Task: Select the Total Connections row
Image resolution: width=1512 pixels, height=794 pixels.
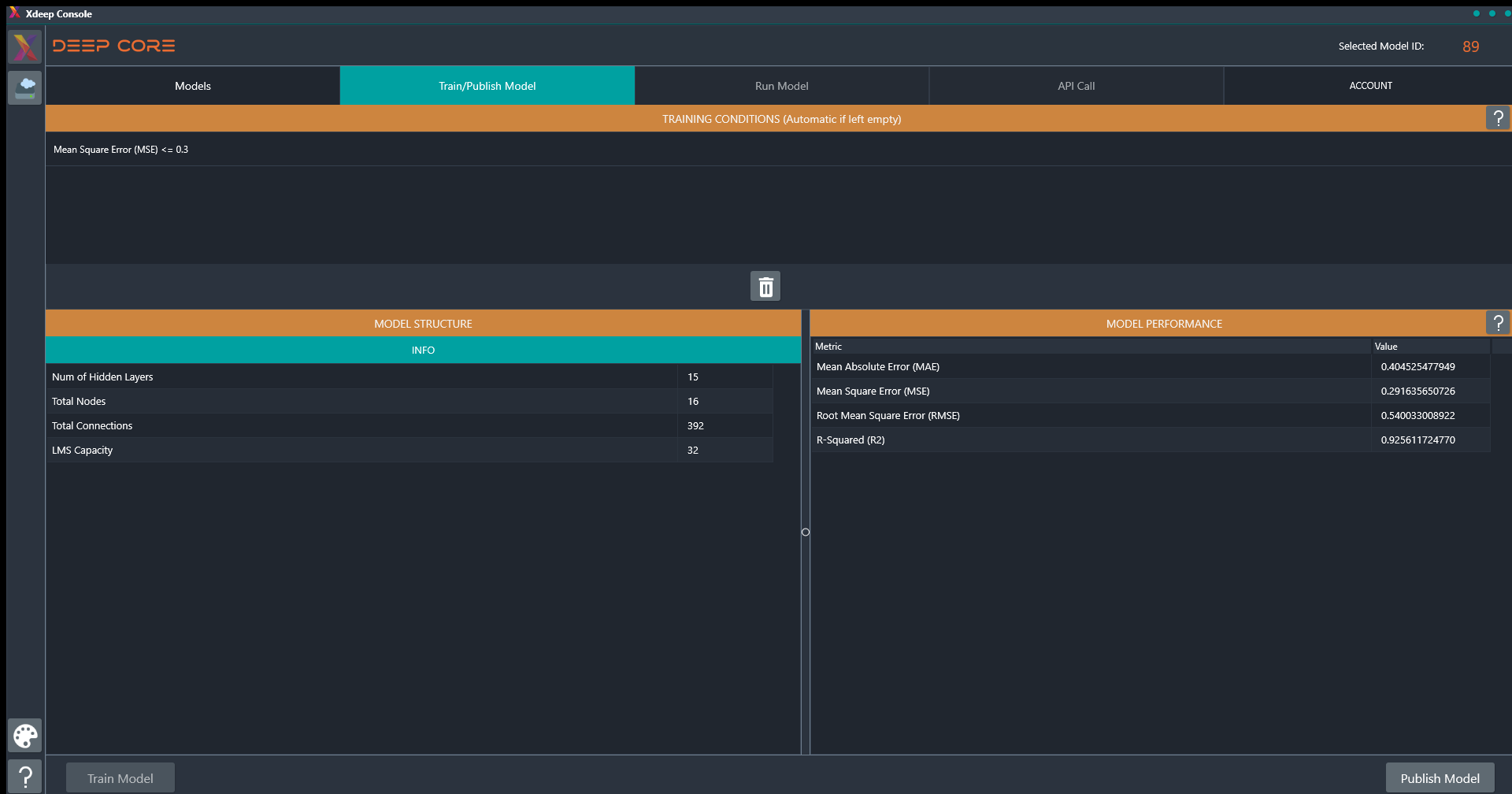Action: (409, 425)
